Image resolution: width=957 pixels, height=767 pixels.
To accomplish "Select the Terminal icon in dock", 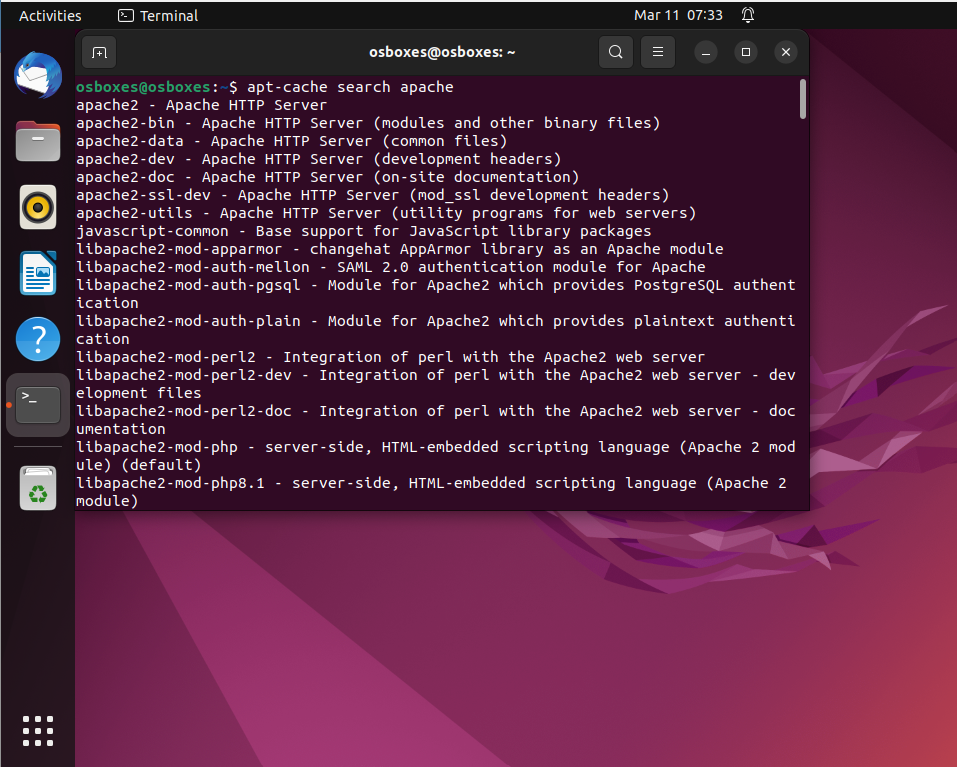I will point(38,405).
